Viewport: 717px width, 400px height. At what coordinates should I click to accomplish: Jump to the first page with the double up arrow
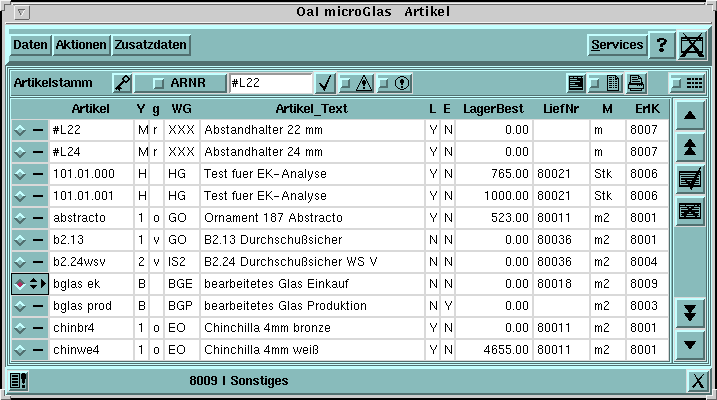tap(689, 147)
